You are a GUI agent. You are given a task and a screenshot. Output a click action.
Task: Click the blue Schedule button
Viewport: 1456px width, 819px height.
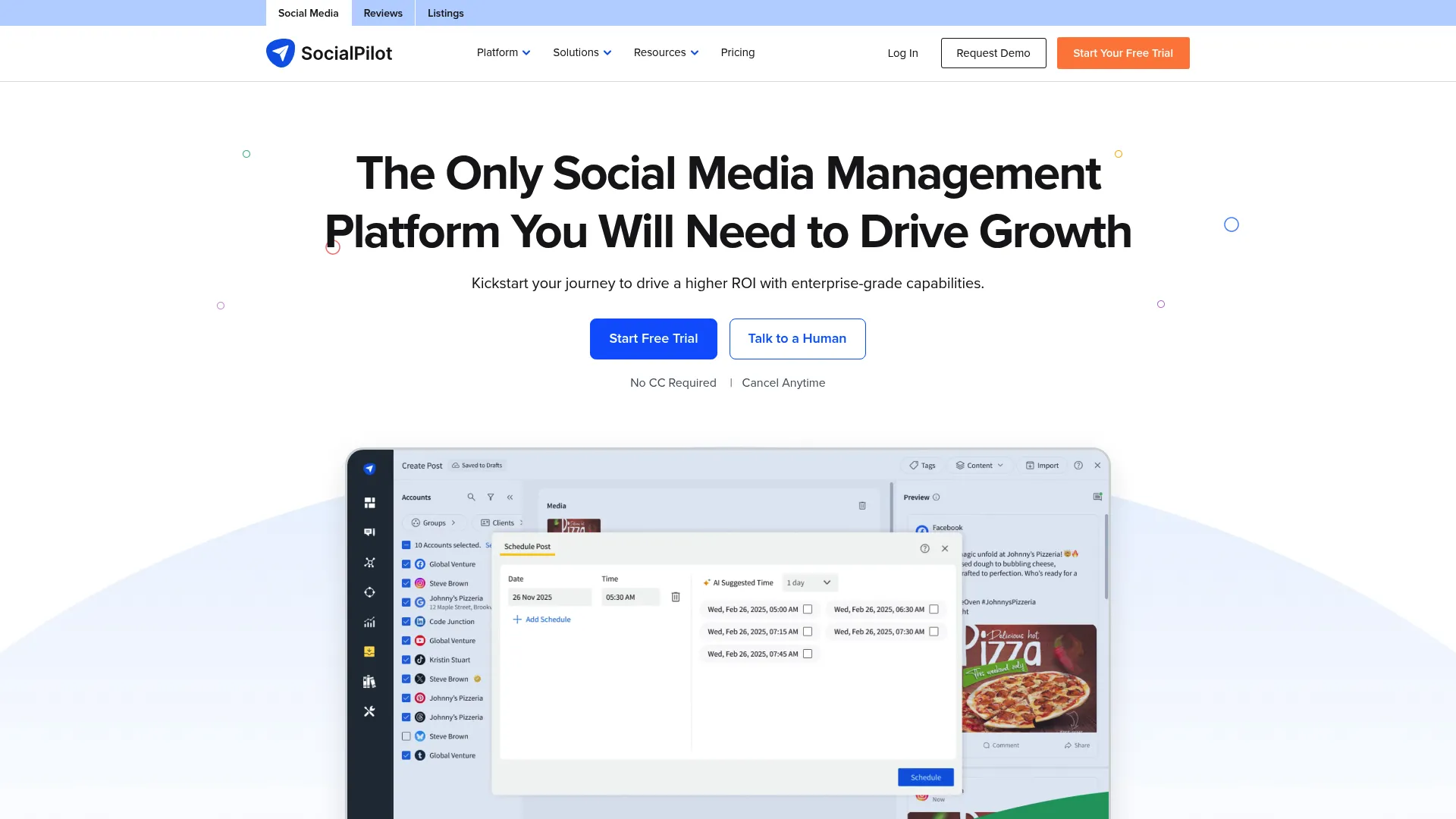point(926,777)
